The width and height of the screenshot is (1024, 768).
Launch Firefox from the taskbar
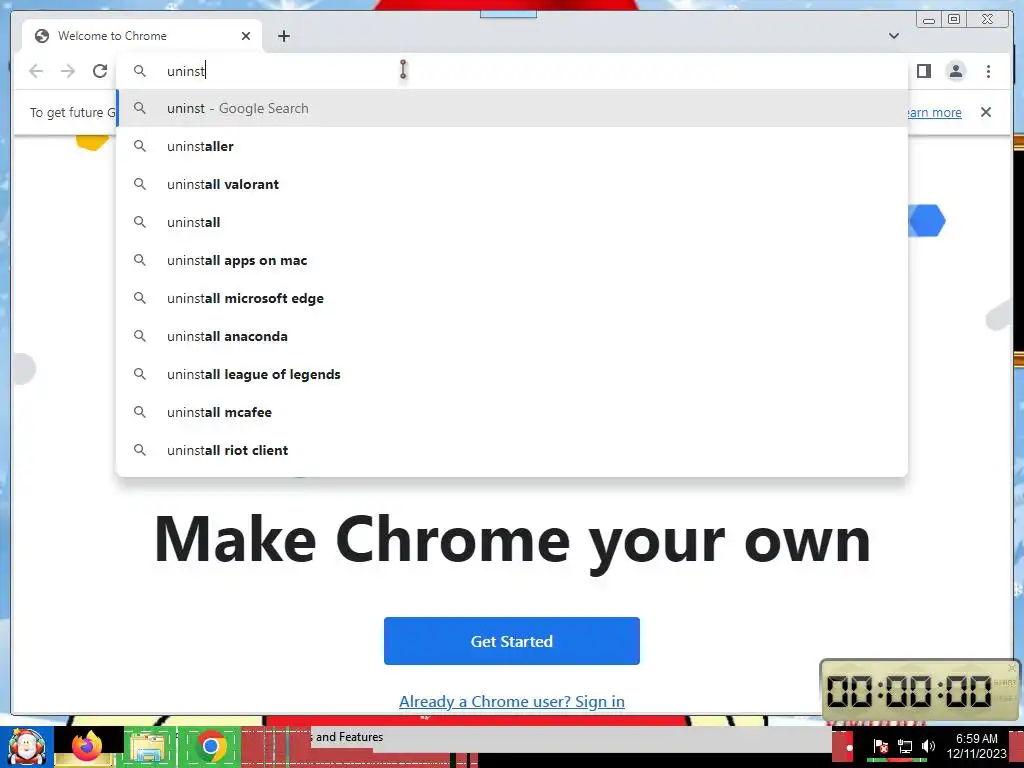[88, 746]
